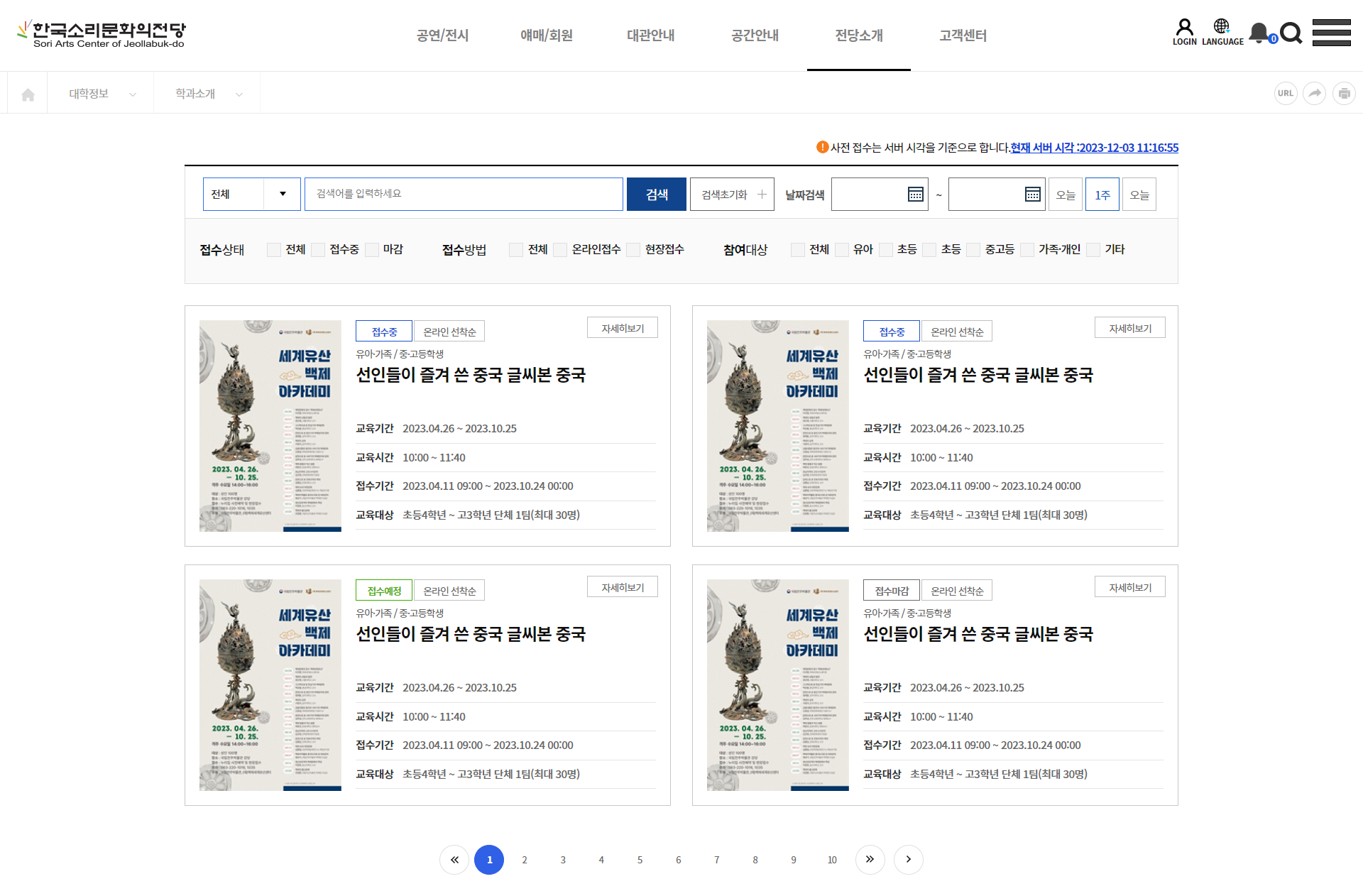Viewport: 1363px width, 896px height.
Task: Expand the 대학정보 breadcrumb dropdown
Action: 101,94
